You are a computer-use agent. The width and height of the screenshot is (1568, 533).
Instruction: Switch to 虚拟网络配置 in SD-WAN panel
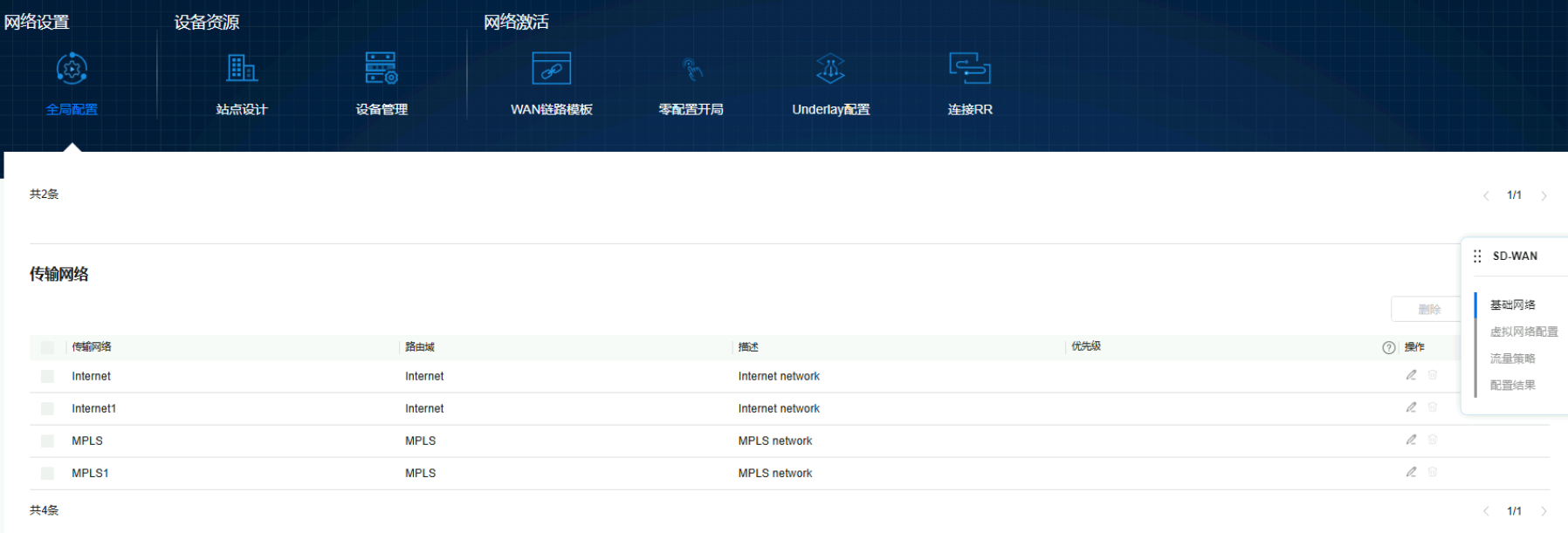tap(1523, 331)
